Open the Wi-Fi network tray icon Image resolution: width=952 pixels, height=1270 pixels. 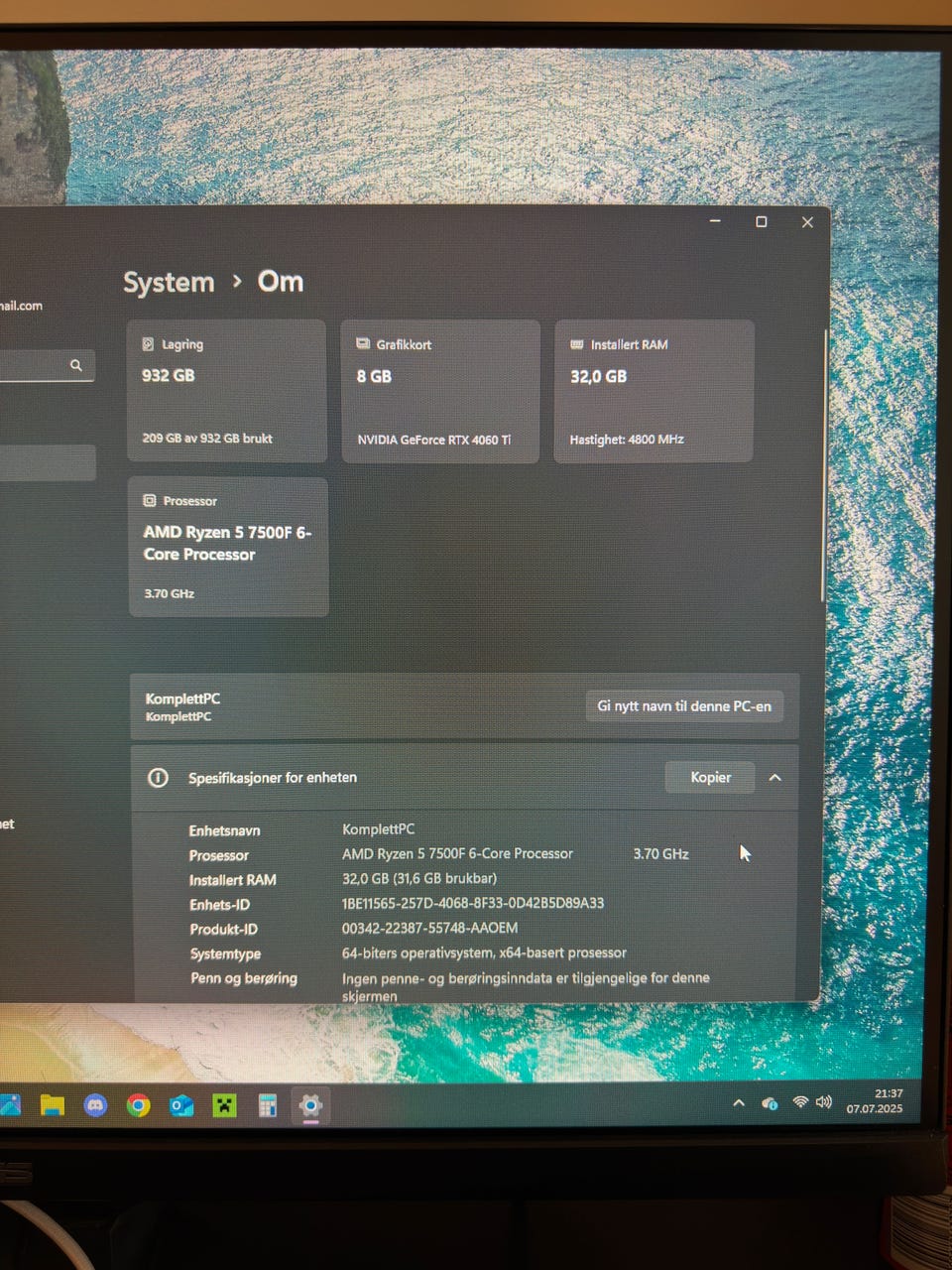(800, 1102)
